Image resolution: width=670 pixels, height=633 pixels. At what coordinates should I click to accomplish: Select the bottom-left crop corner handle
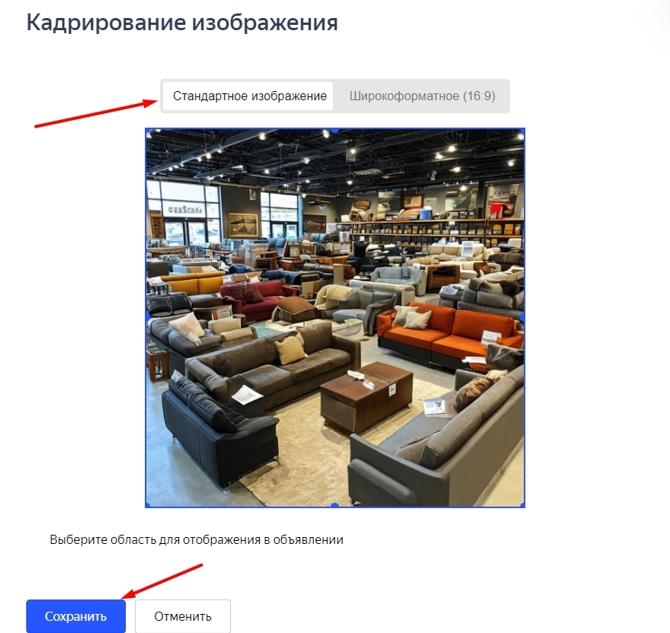point(147,506)
